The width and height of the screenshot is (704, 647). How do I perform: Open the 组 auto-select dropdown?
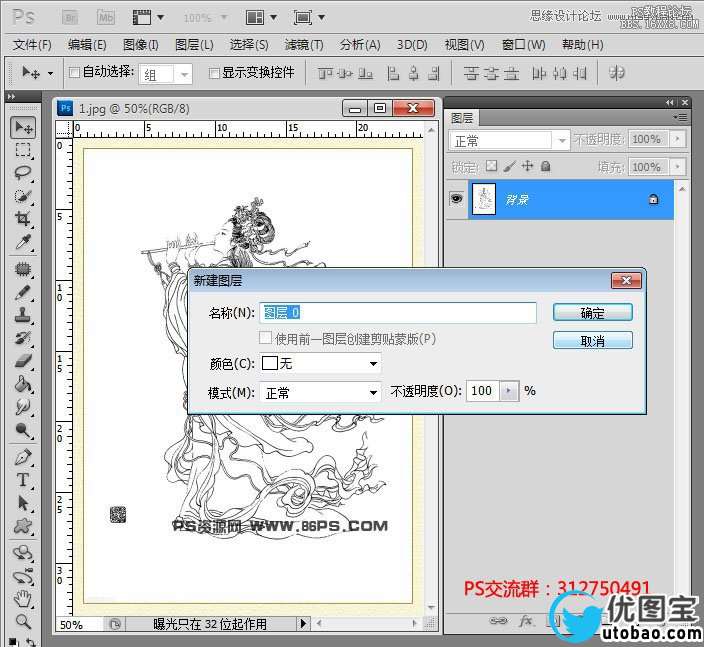(x=184, y=75)
